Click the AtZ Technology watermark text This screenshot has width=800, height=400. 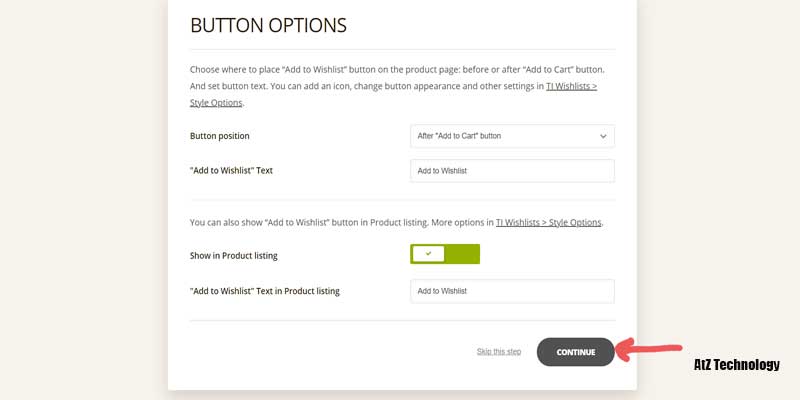tap(736, 366)
